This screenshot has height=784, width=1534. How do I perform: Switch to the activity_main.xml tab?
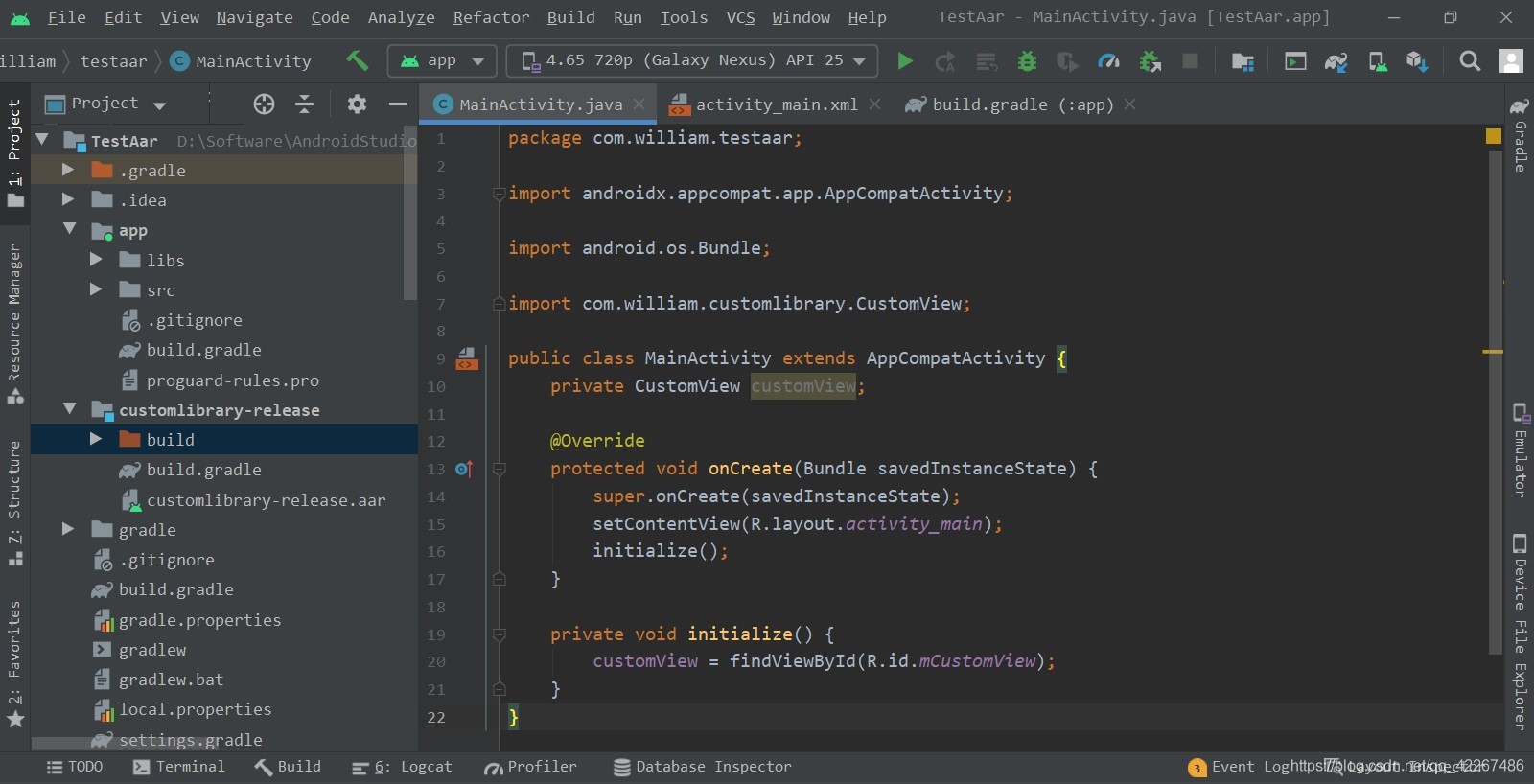pyautogui.click(x=776, y=104)
